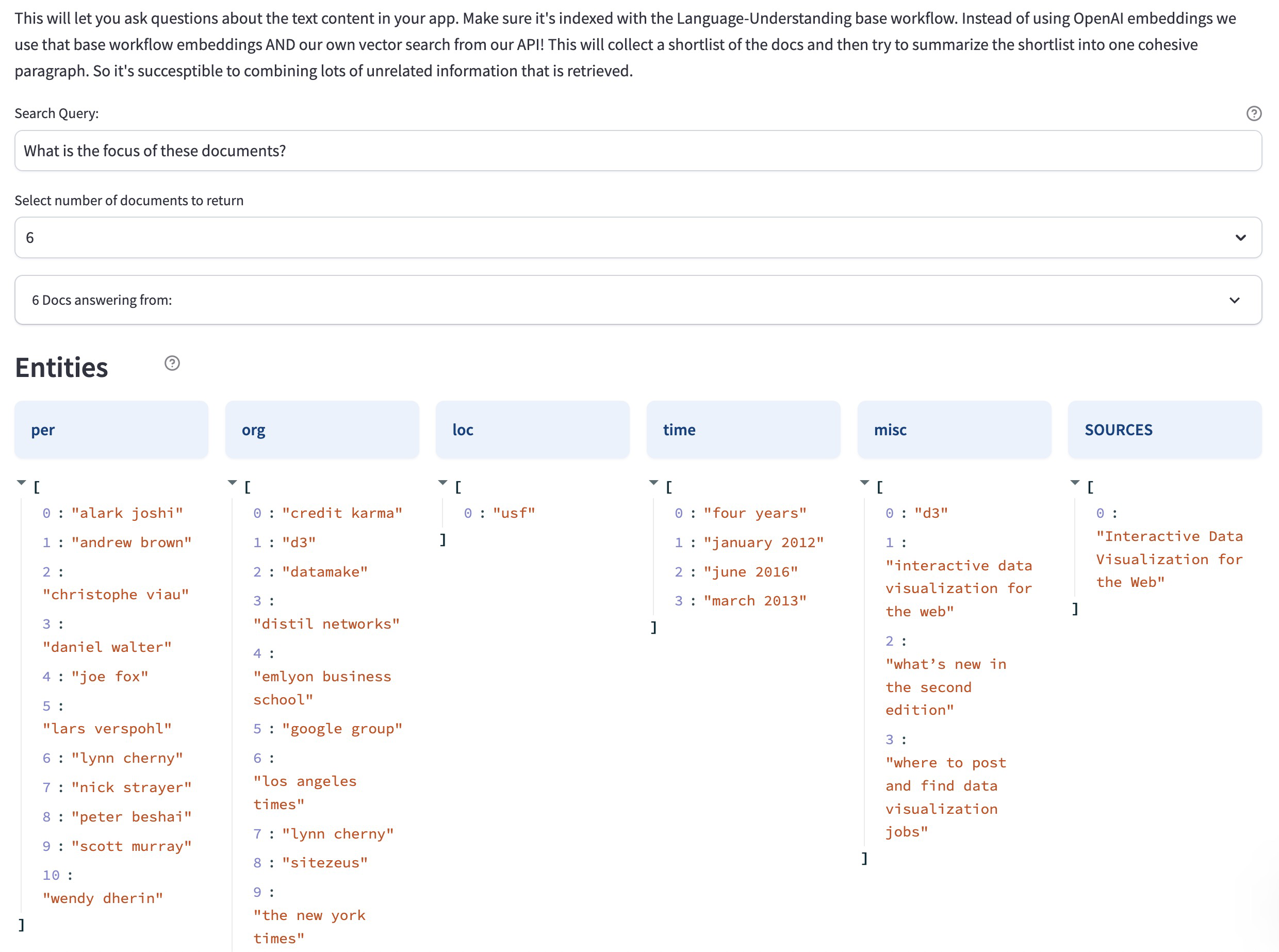Click the "alark joshi" entry in per list
Image resolution: width=1279 pixels, height=952 pixels.
coord(127,513)
